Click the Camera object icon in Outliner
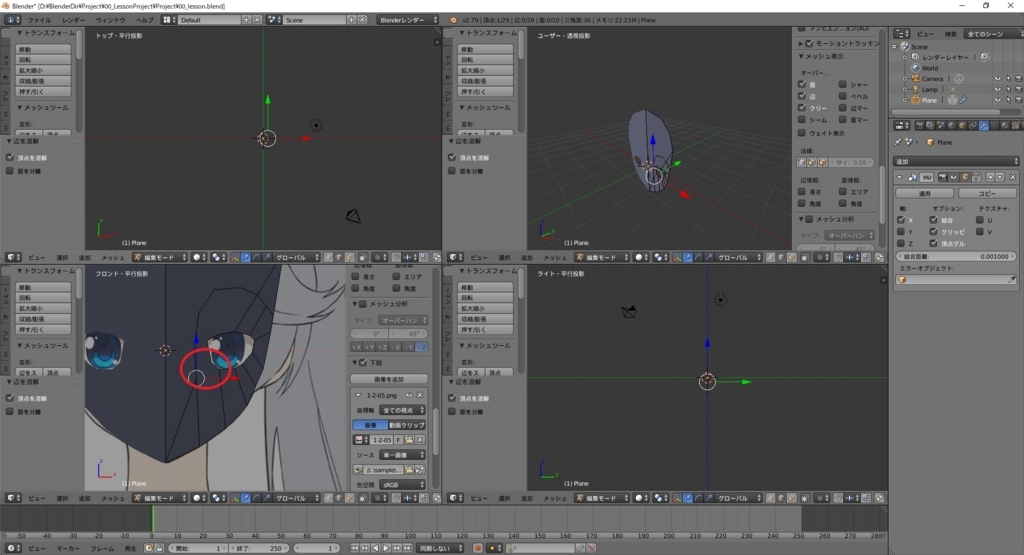 coord(916,78)
